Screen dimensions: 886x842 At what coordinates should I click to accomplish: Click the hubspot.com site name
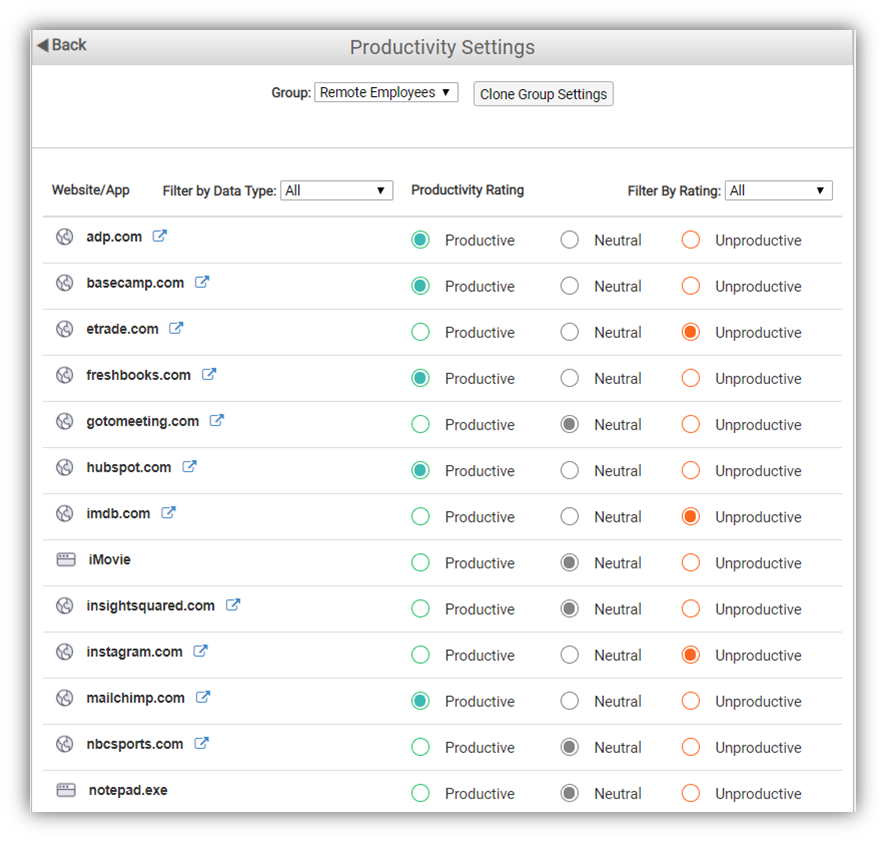[129, 467]
